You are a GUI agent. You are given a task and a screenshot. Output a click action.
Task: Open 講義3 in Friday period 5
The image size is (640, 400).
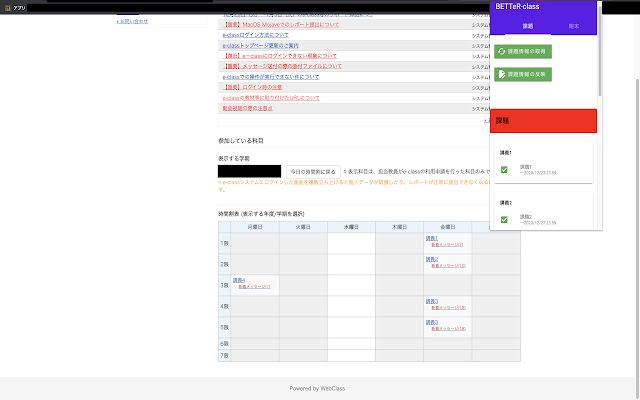[x=431, y=322]
